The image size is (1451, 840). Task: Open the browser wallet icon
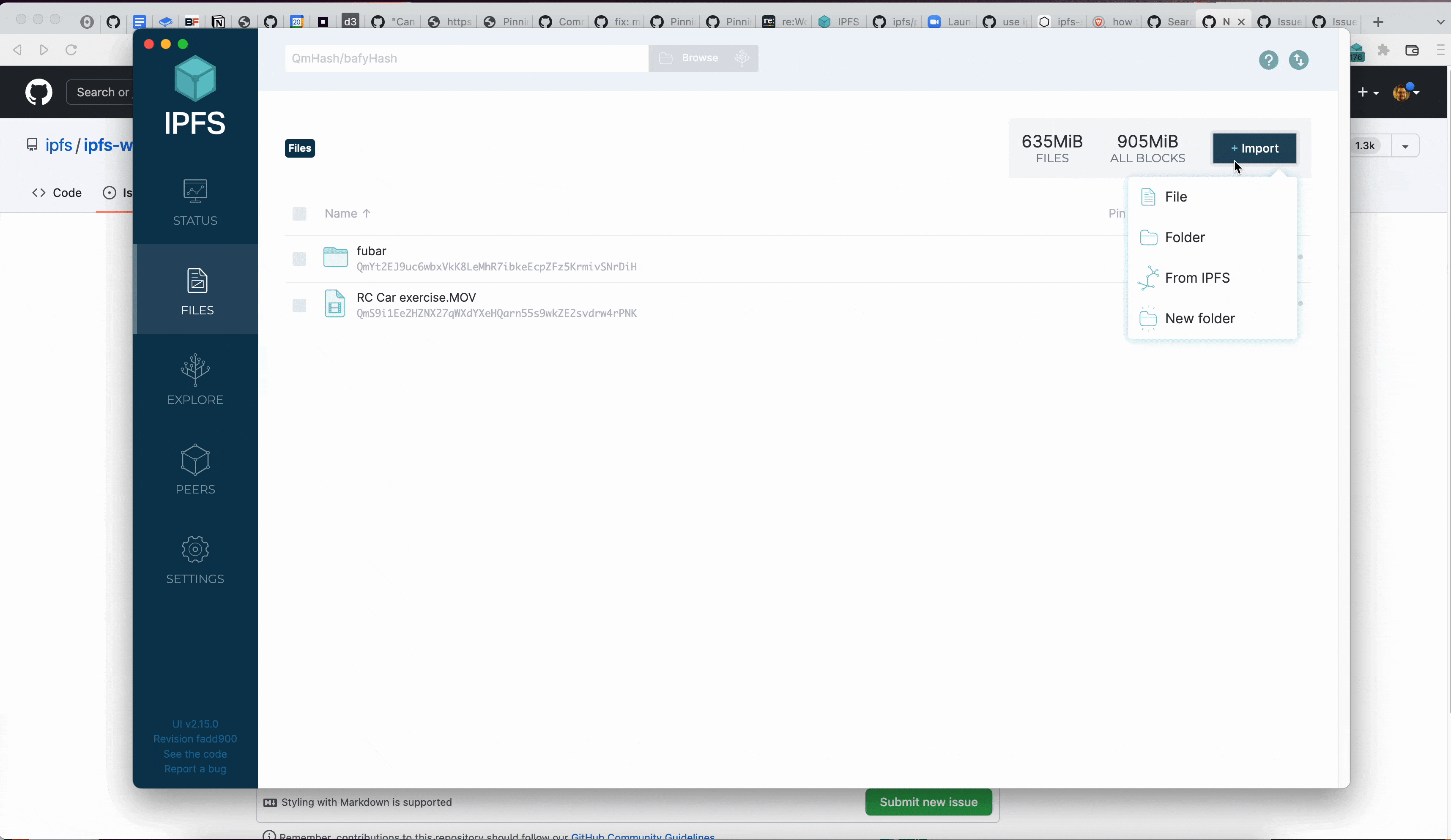point(1412,51)
